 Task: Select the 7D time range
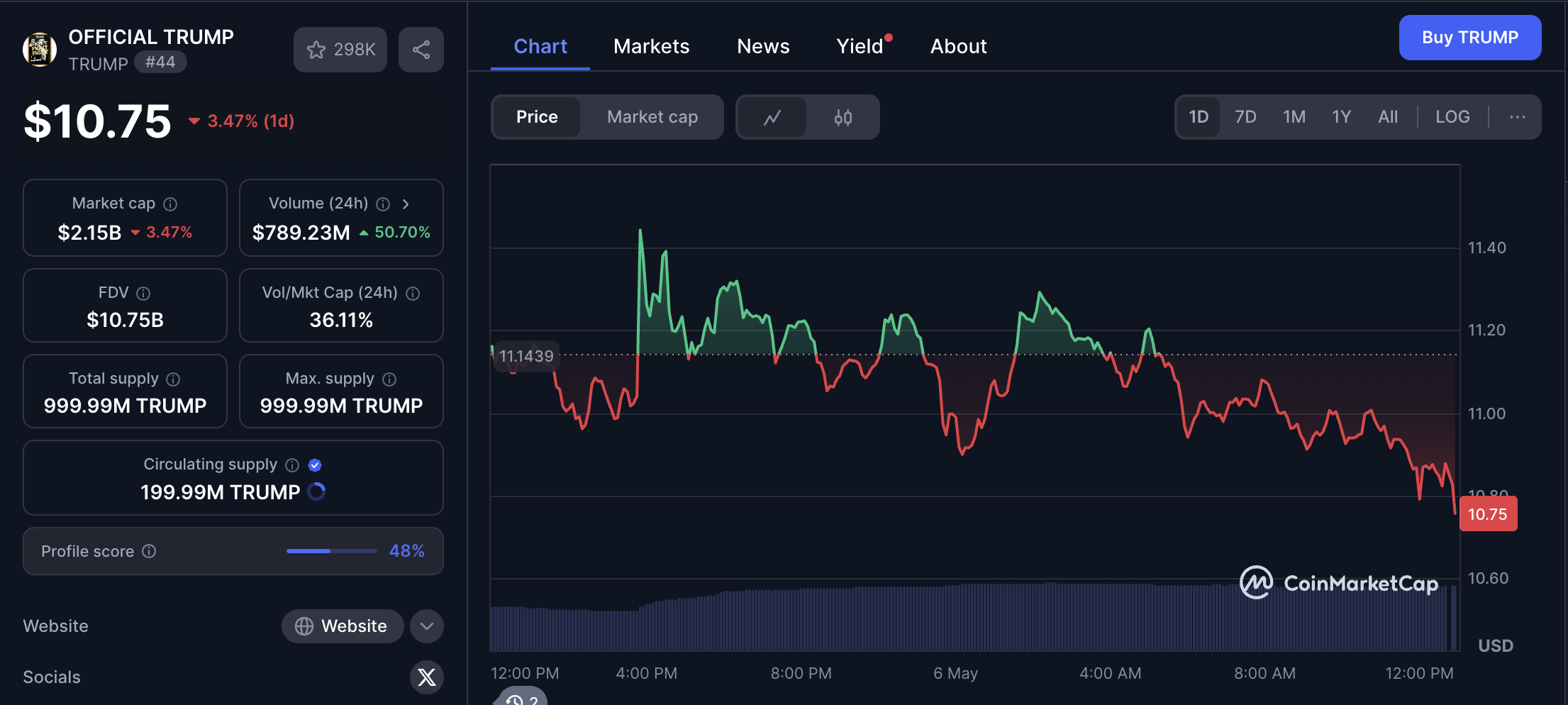point(1245,117)
